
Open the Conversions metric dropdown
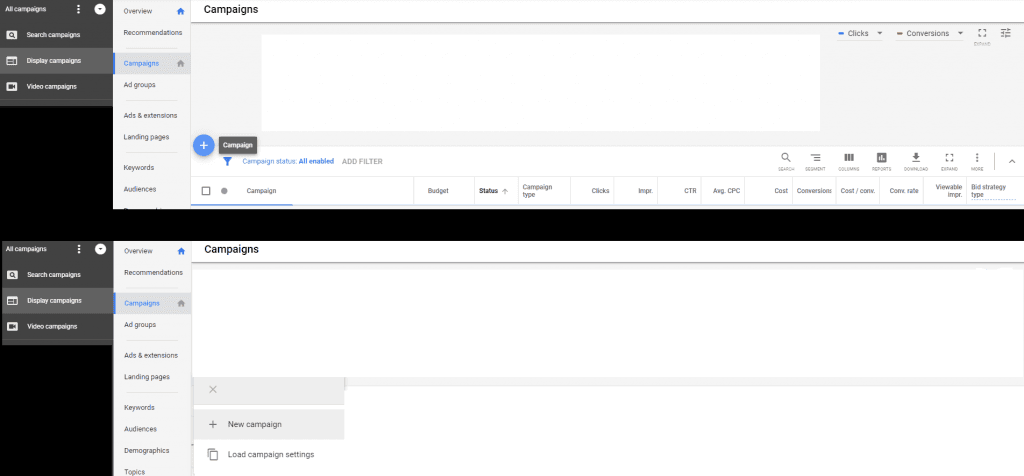(929, 33)
